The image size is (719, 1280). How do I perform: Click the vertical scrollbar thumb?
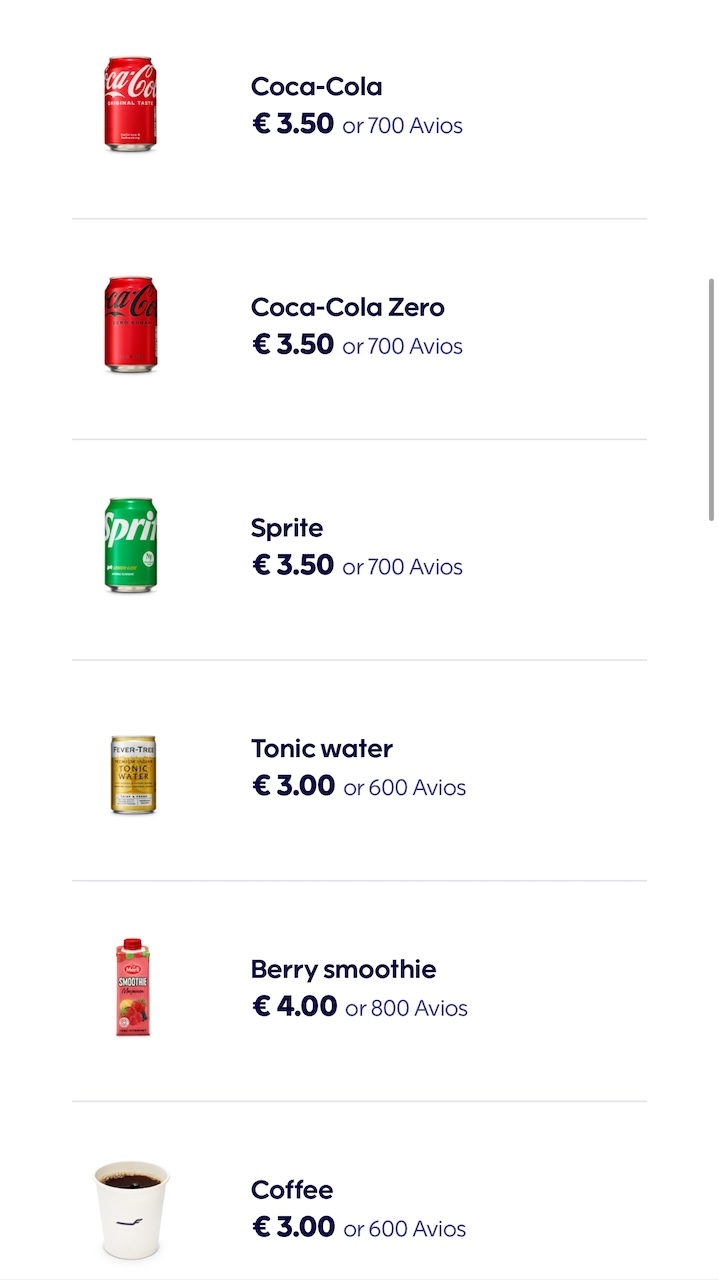pyautogui.click(x=712, y=398)
